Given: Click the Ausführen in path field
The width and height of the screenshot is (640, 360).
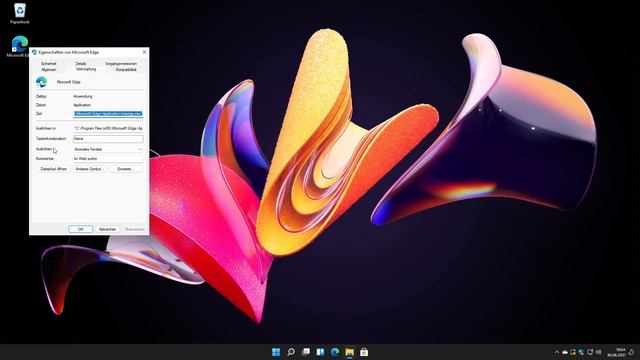Looking at the screenshot, I should 108,128.
